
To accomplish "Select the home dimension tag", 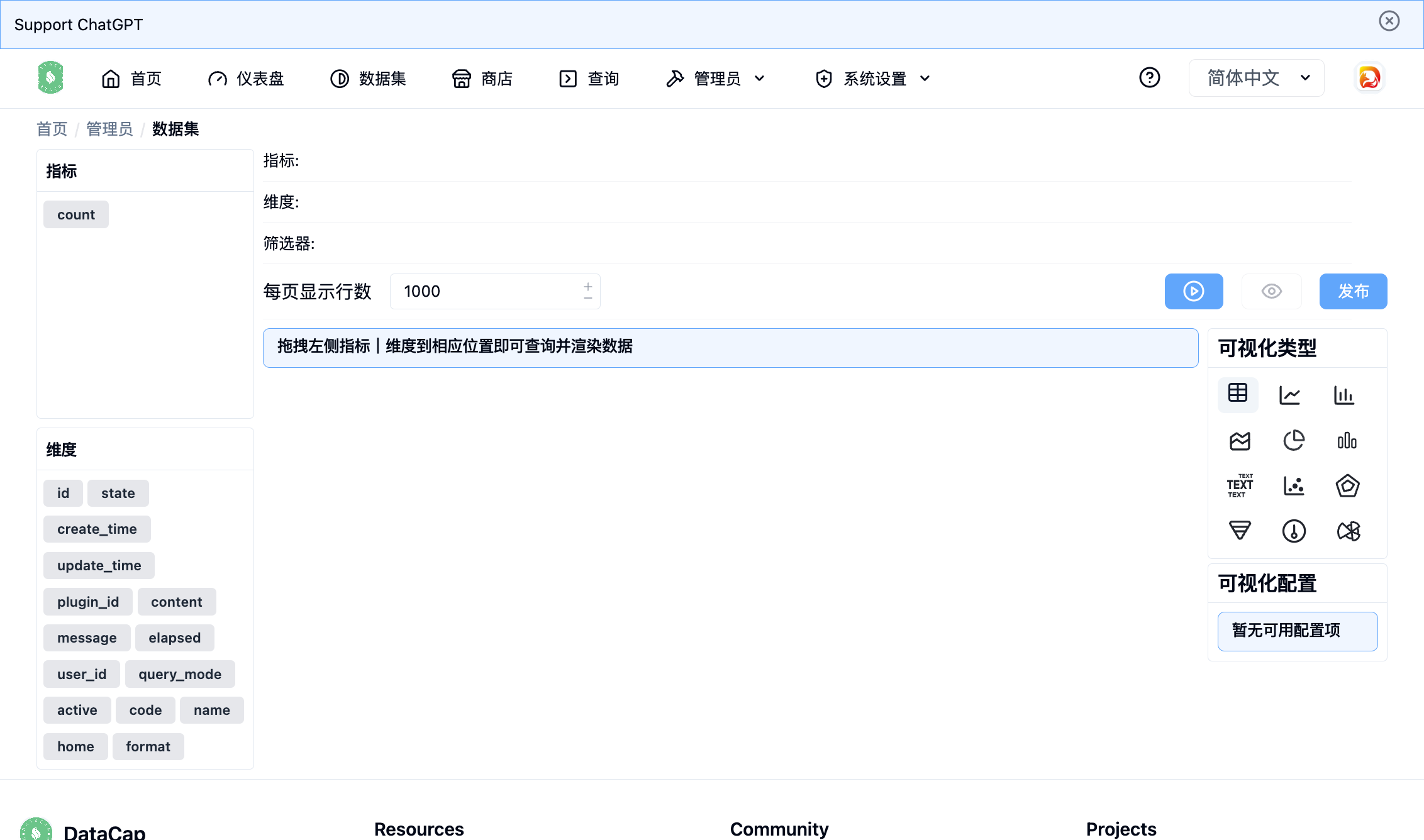I will click(x=75, y=746).
